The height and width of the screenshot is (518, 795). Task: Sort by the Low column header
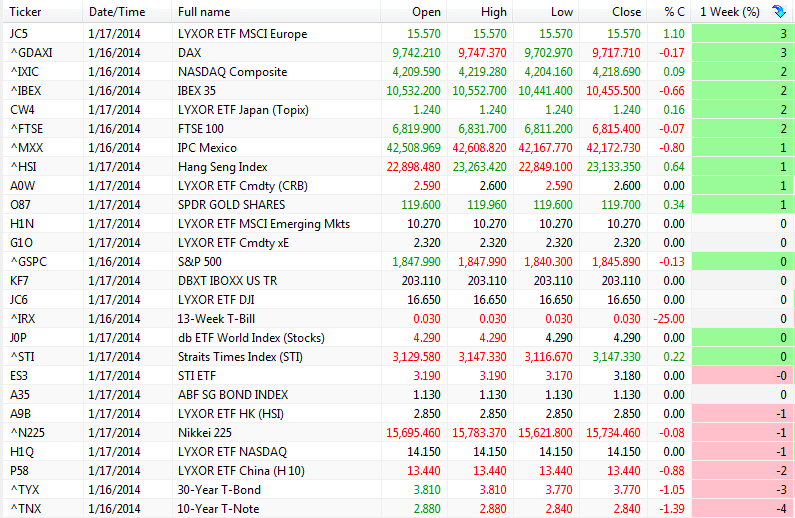click(562, 11)
